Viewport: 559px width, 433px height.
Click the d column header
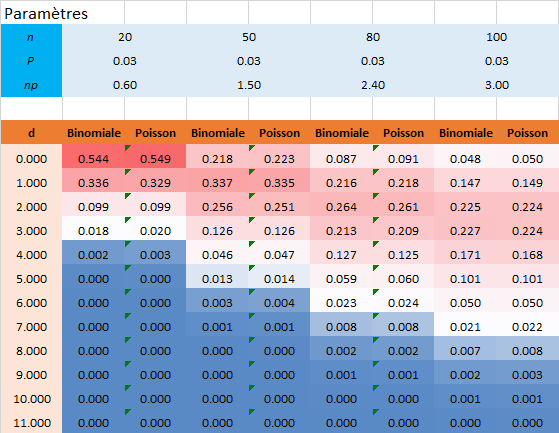(x=31, y=133)
